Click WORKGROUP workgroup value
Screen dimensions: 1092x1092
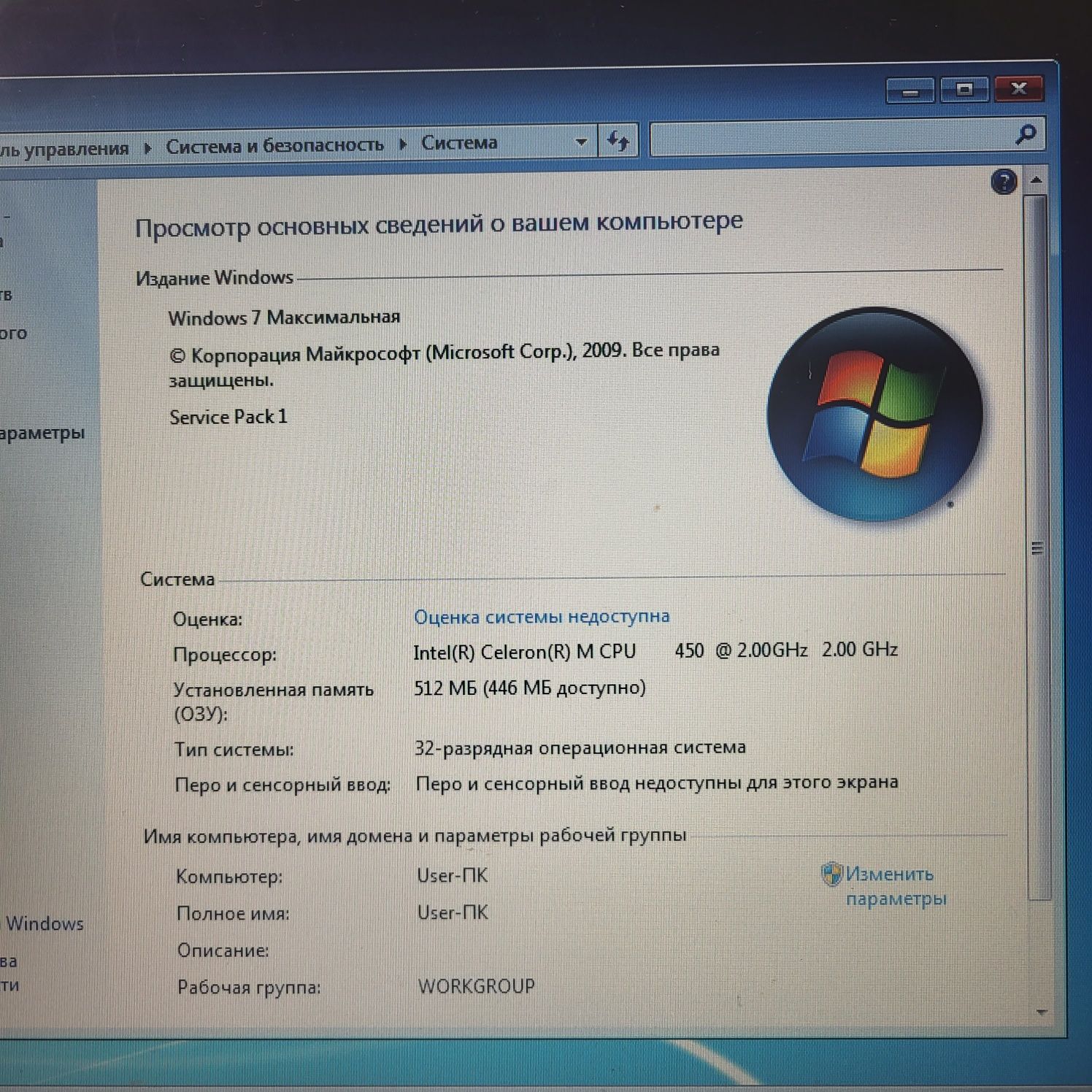click(x=476, y=986)
